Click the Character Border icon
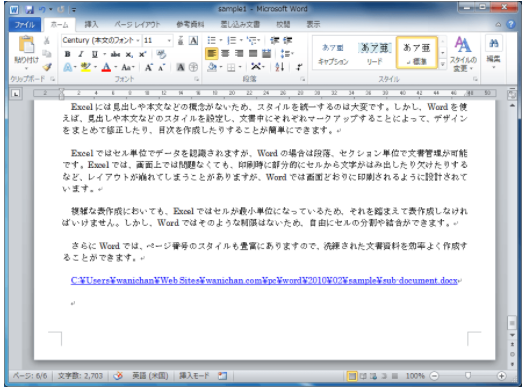 pos(193,41)
